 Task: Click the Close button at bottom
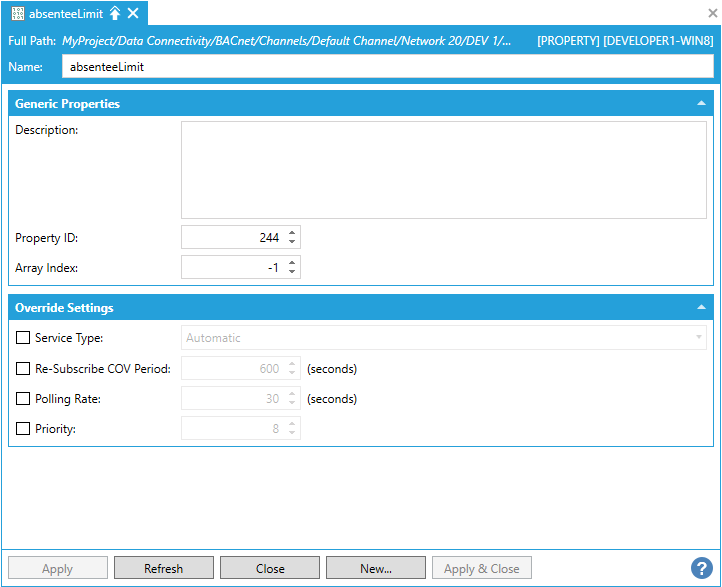pos(270,568)
